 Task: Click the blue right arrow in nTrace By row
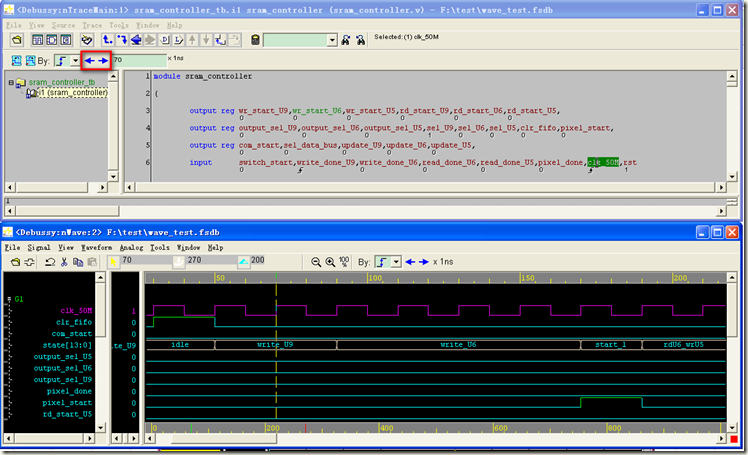click(x=103, y=61)
